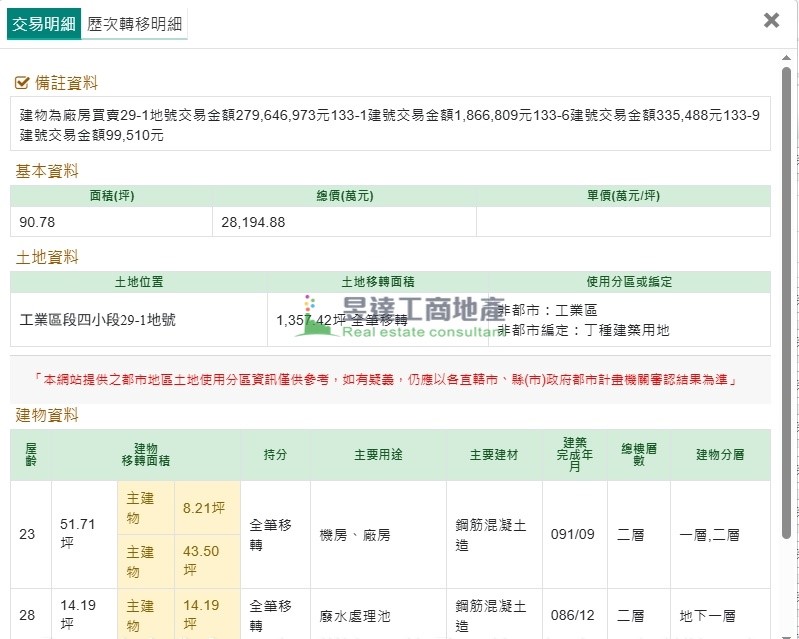Select the 面積(坪) column header
Screen dimensions: 799x639
112,196
